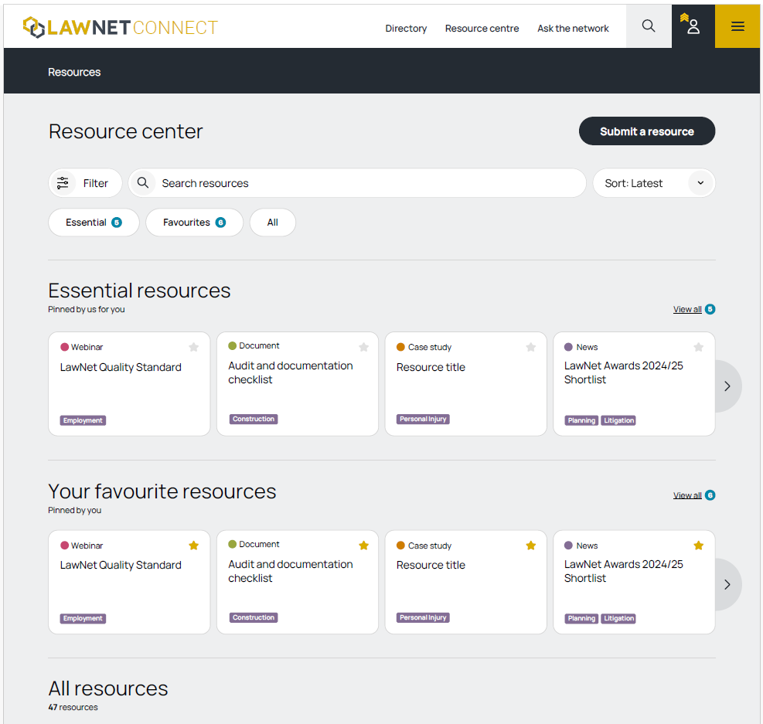
Task: Favourite the Essential Audit and documentation checklist star
Action: 363,347
